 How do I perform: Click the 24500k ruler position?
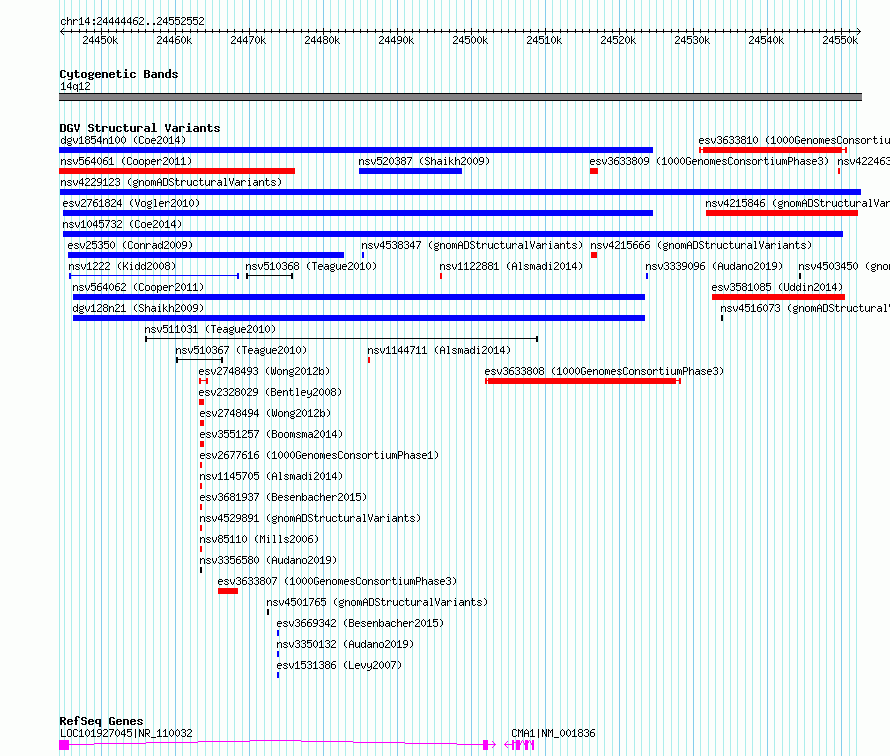point(470,40)
